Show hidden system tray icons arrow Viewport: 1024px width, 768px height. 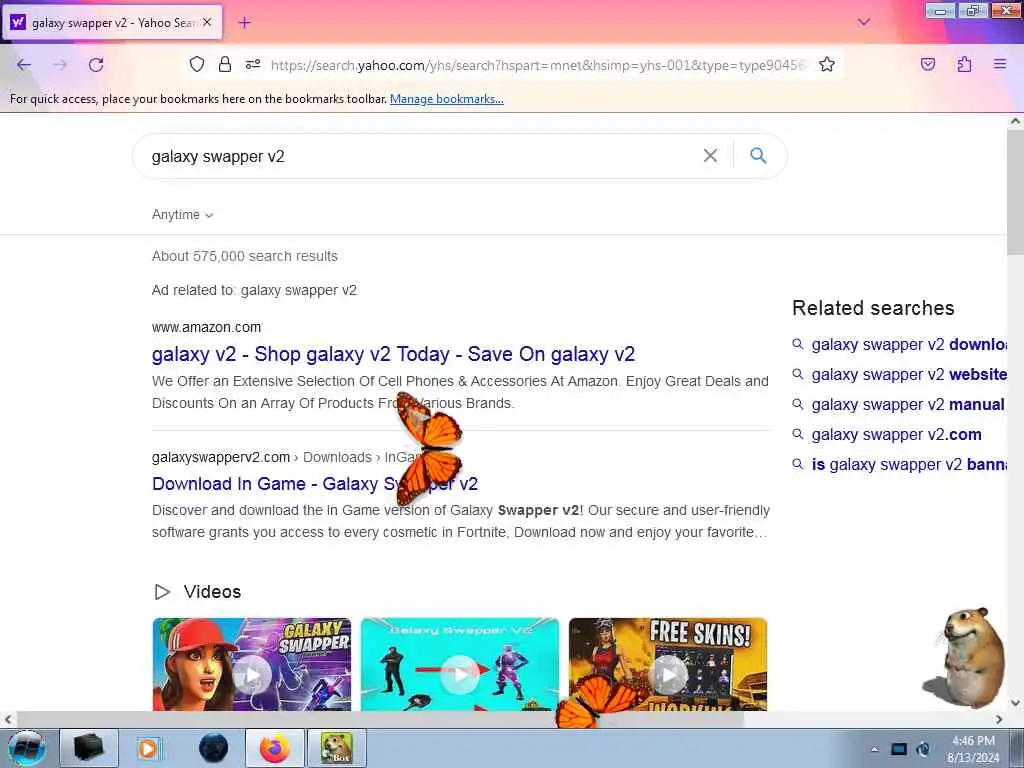[x=874, y=749]
